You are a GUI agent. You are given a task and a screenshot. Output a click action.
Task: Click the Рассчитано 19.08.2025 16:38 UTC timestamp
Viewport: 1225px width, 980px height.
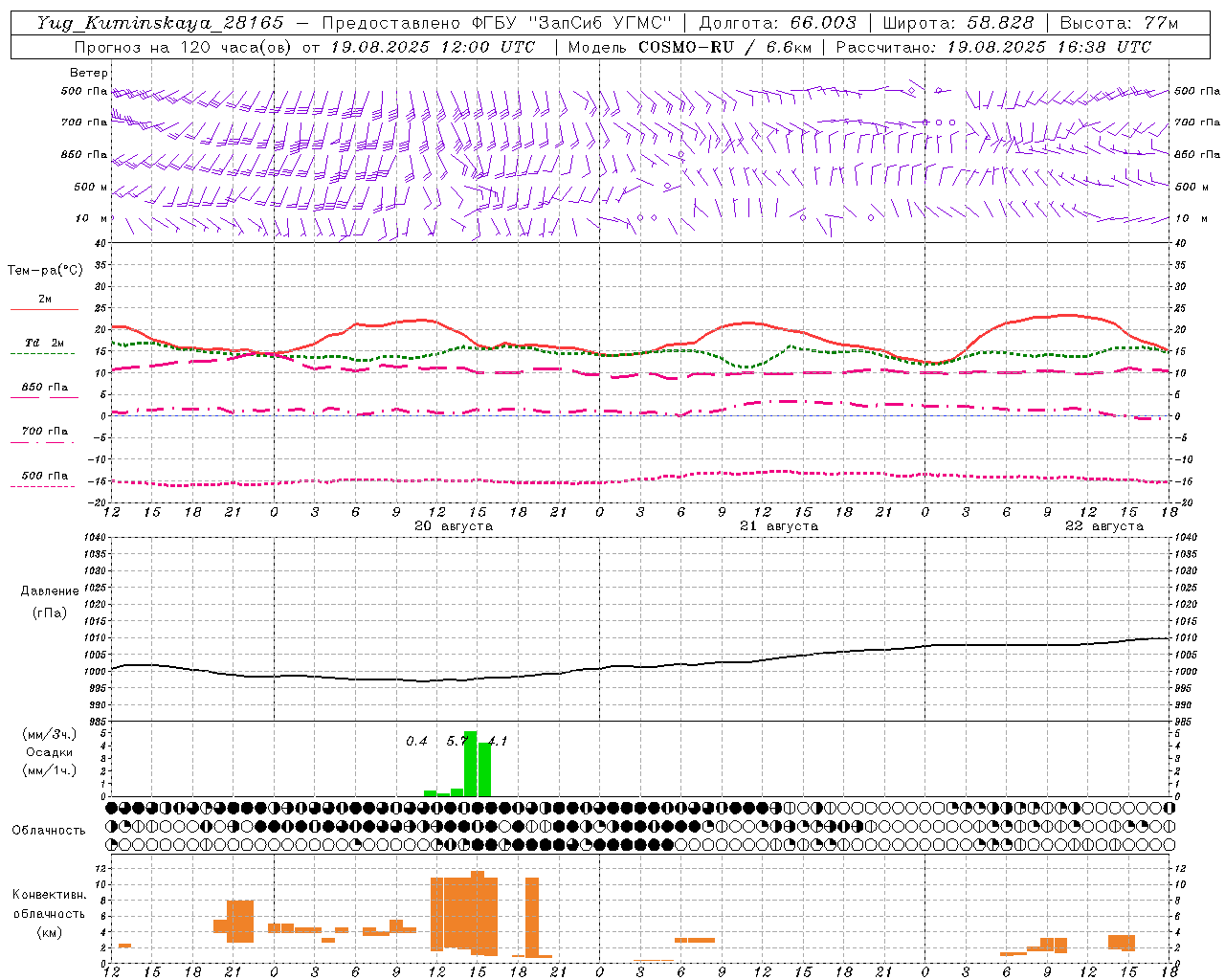(x=993, y=47)
